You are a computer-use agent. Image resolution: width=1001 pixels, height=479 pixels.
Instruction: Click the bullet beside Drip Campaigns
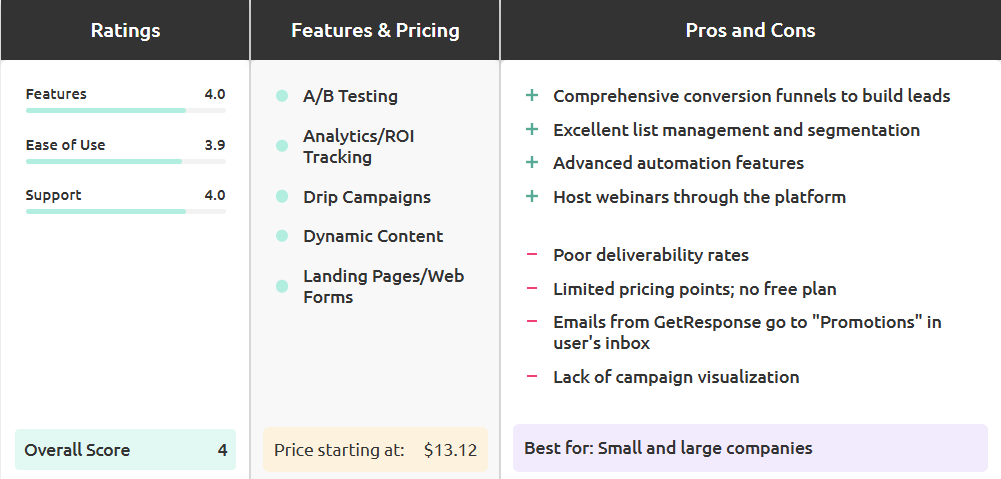[x=282, y=197]
